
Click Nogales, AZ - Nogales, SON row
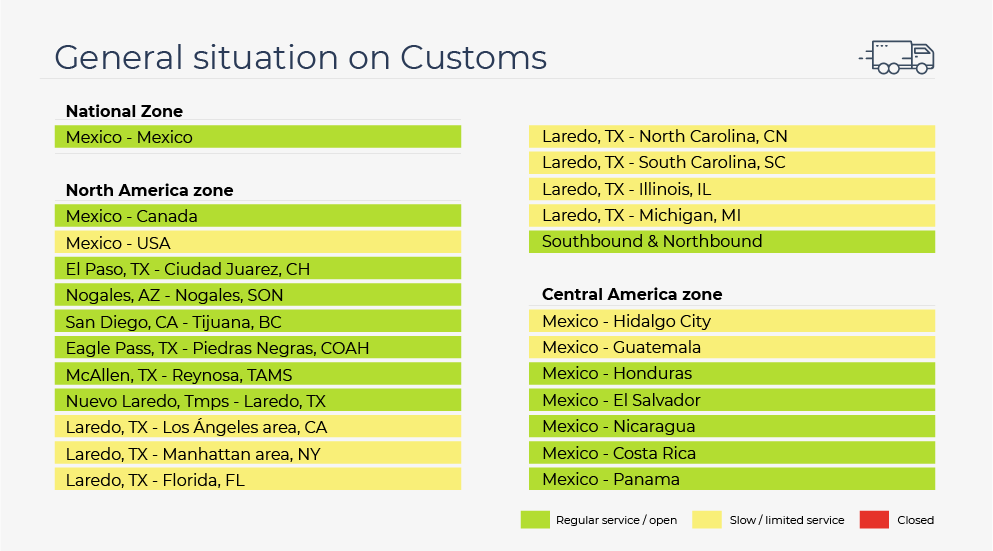pyautogui.click(x=258, y=295)
